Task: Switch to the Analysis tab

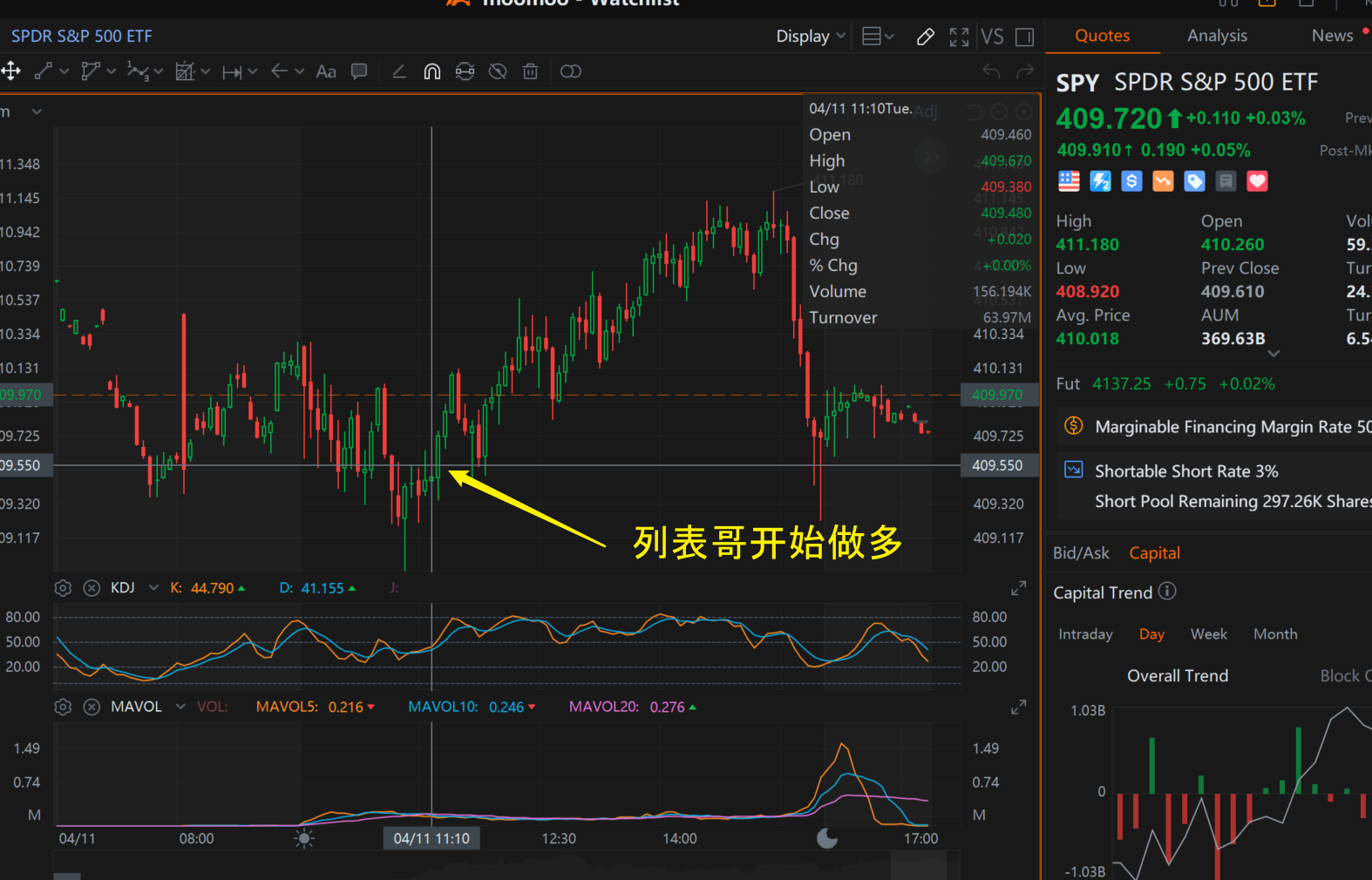Action: point(1217,36)
